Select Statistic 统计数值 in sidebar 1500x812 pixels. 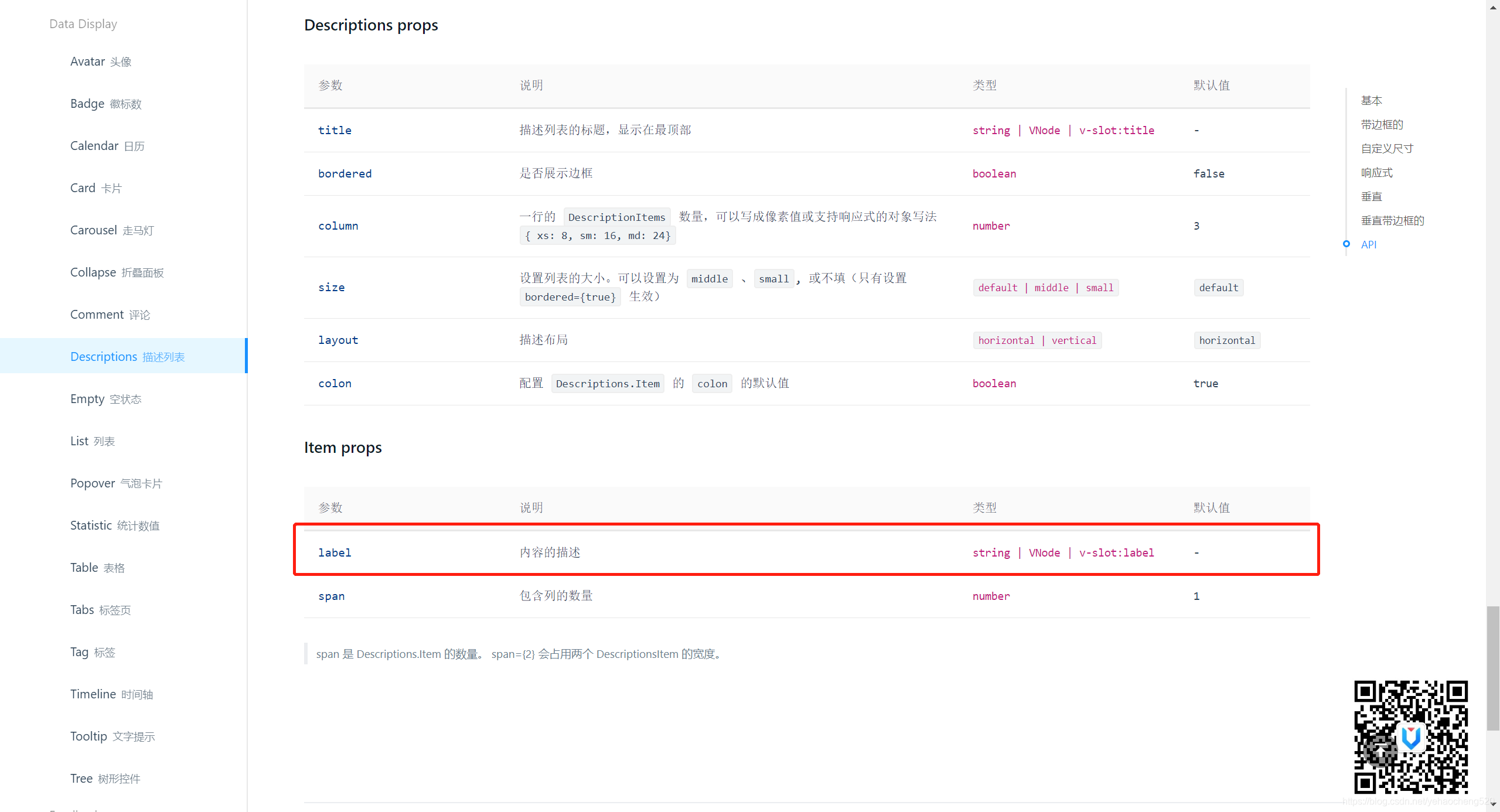114,525
